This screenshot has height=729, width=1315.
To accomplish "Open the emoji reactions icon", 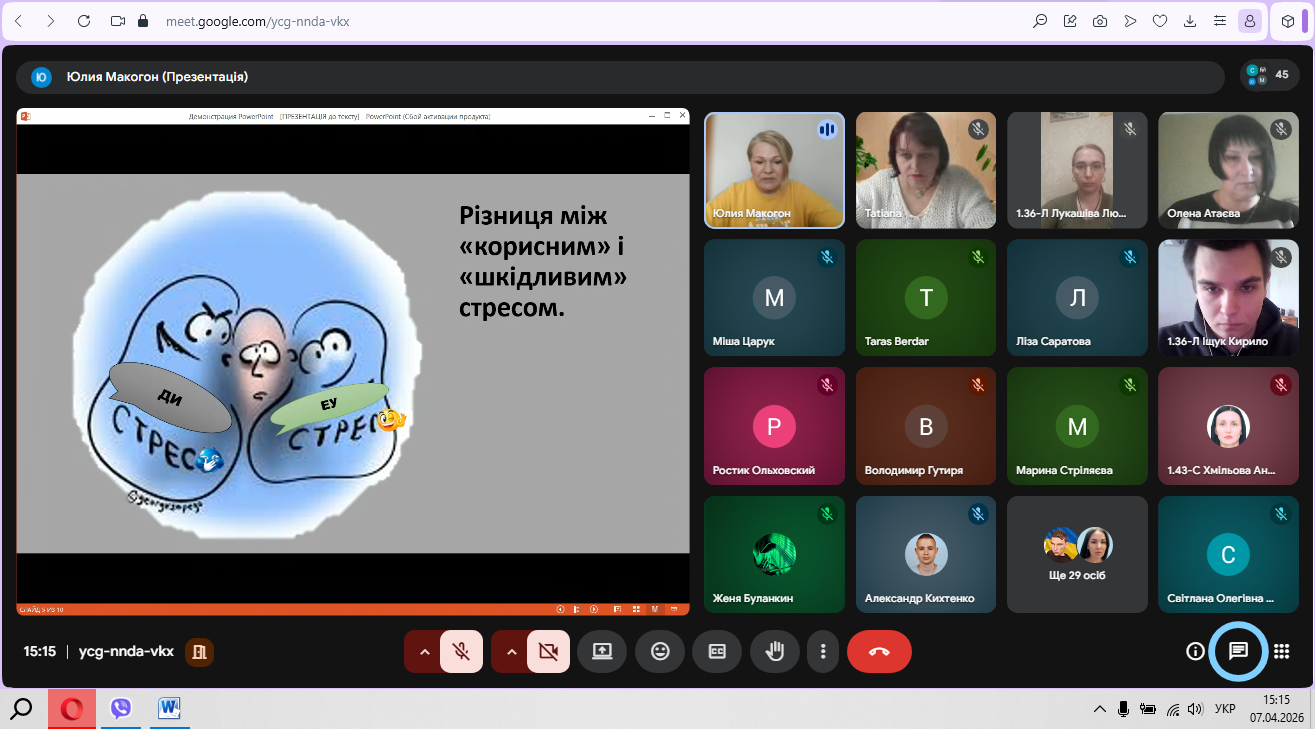I will point(660,651).
